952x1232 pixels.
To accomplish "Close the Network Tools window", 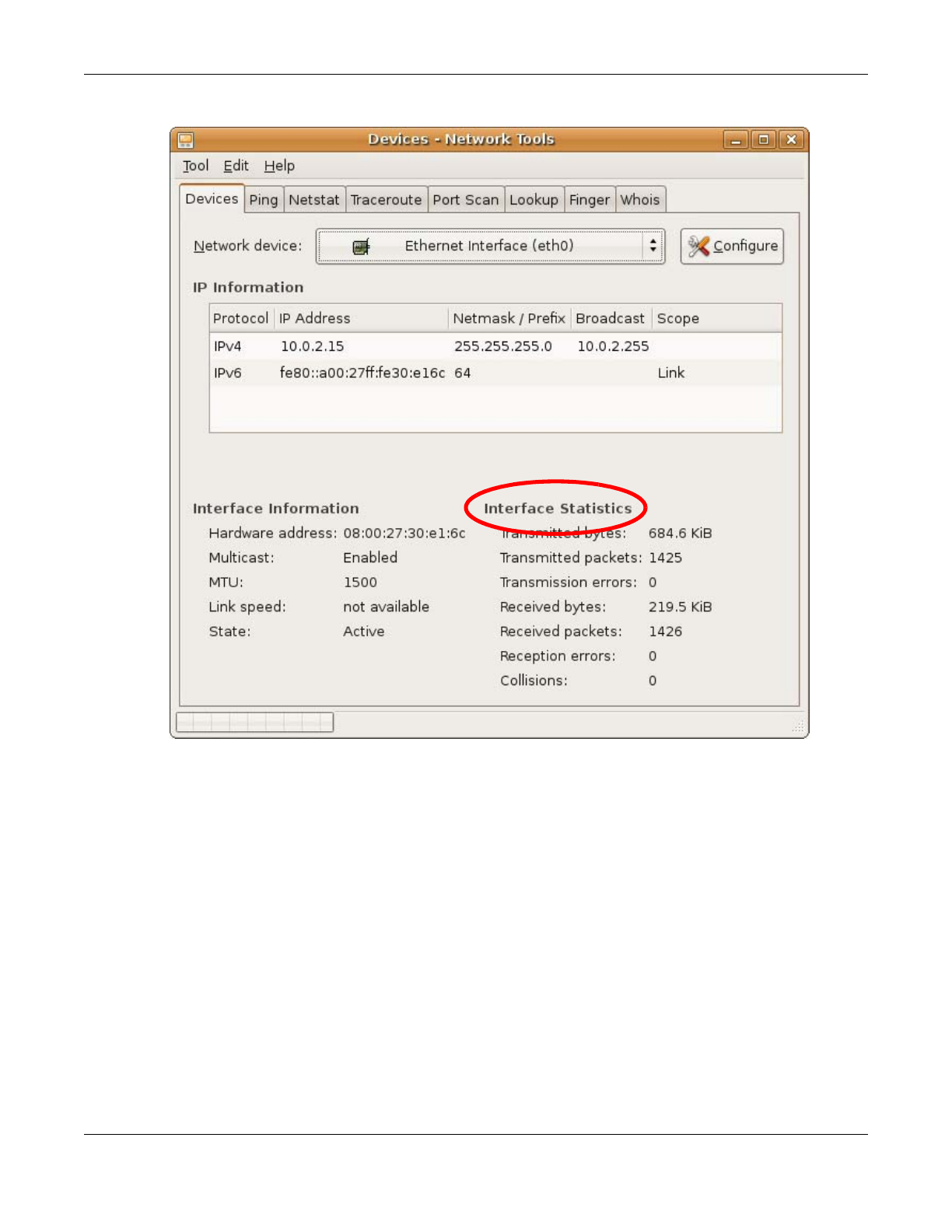I will click(791, 140).
